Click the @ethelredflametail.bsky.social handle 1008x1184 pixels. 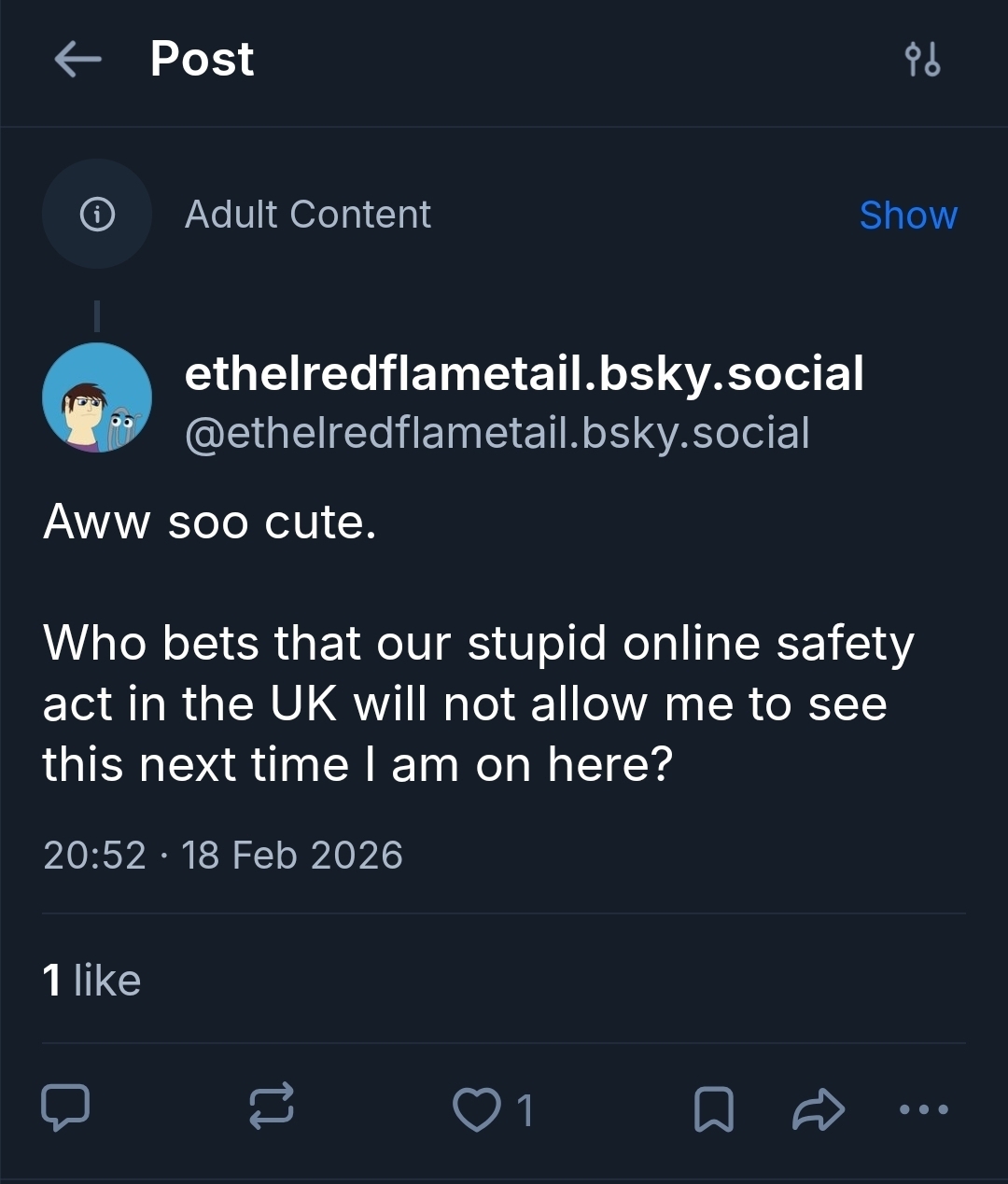pos(497,433)
